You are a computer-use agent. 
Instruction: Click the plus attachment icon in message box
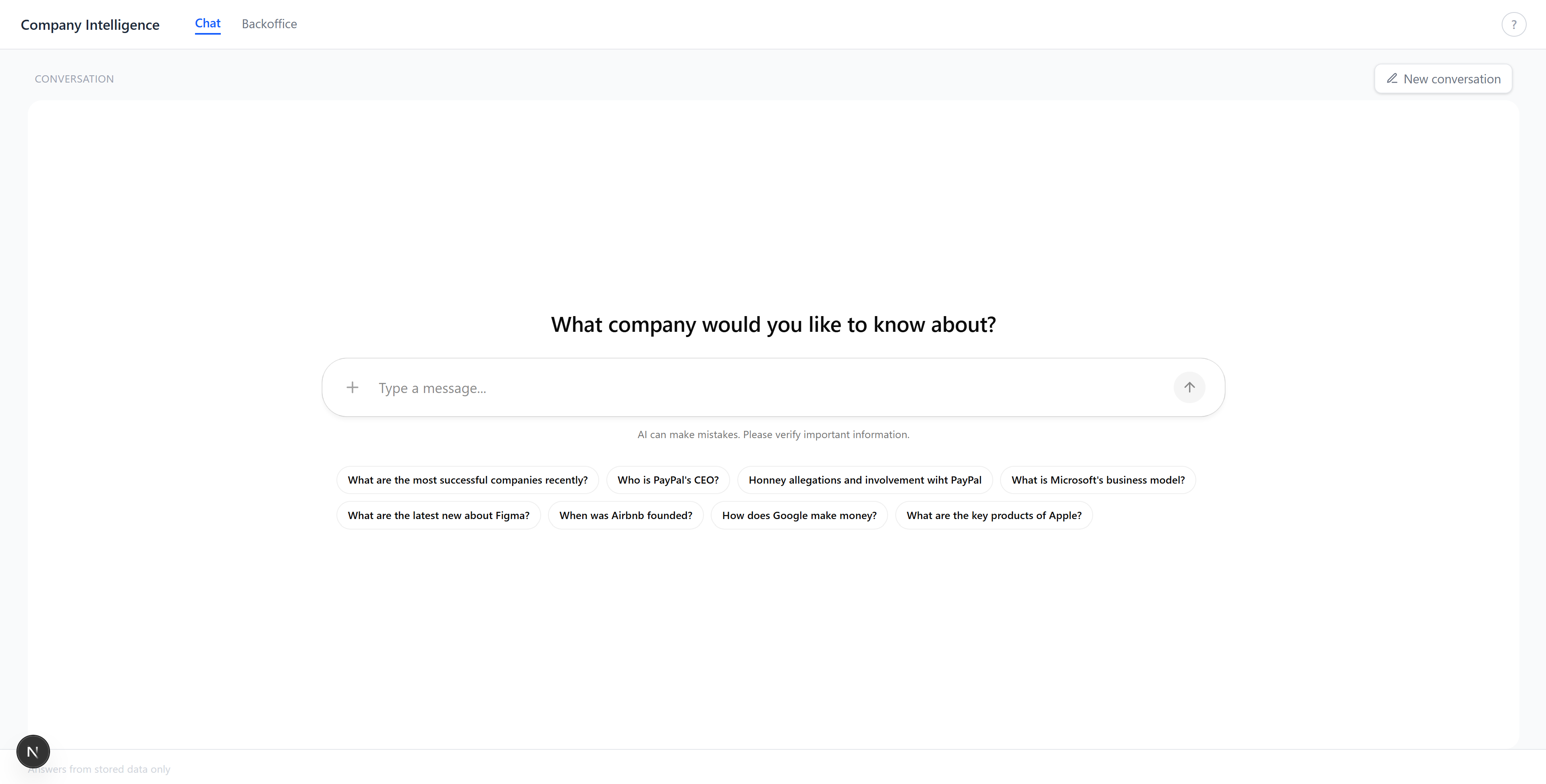click(352, 387)
